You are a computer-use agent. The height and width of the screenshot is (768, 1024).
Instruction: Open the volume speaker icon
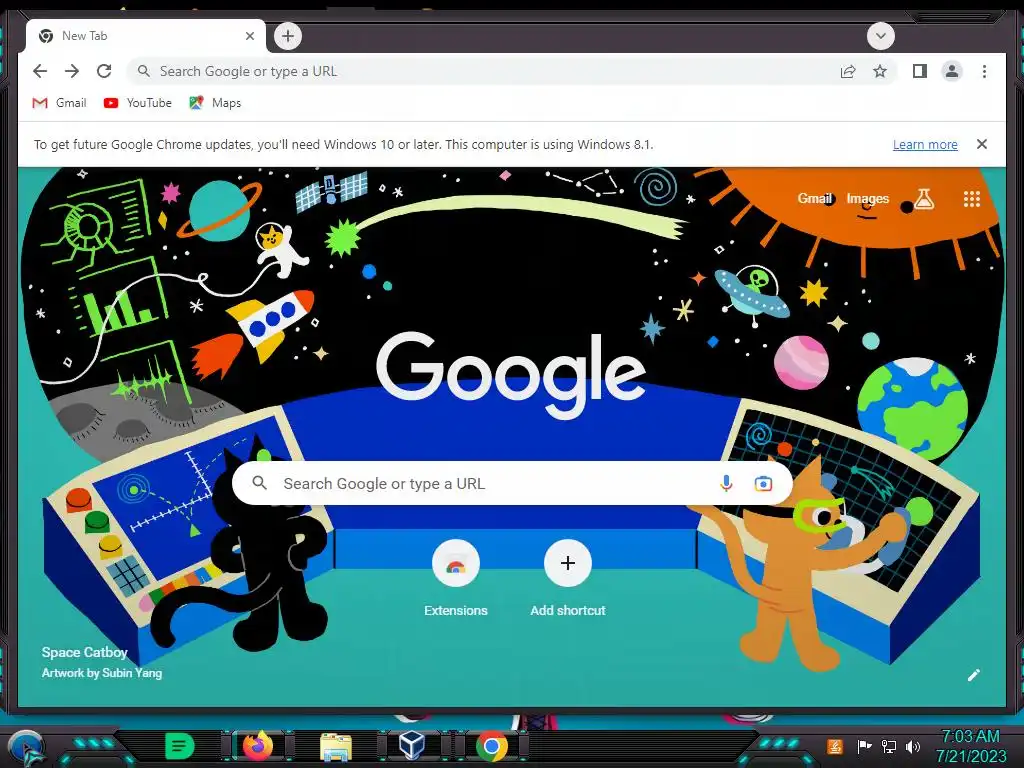tap(913, 746)
